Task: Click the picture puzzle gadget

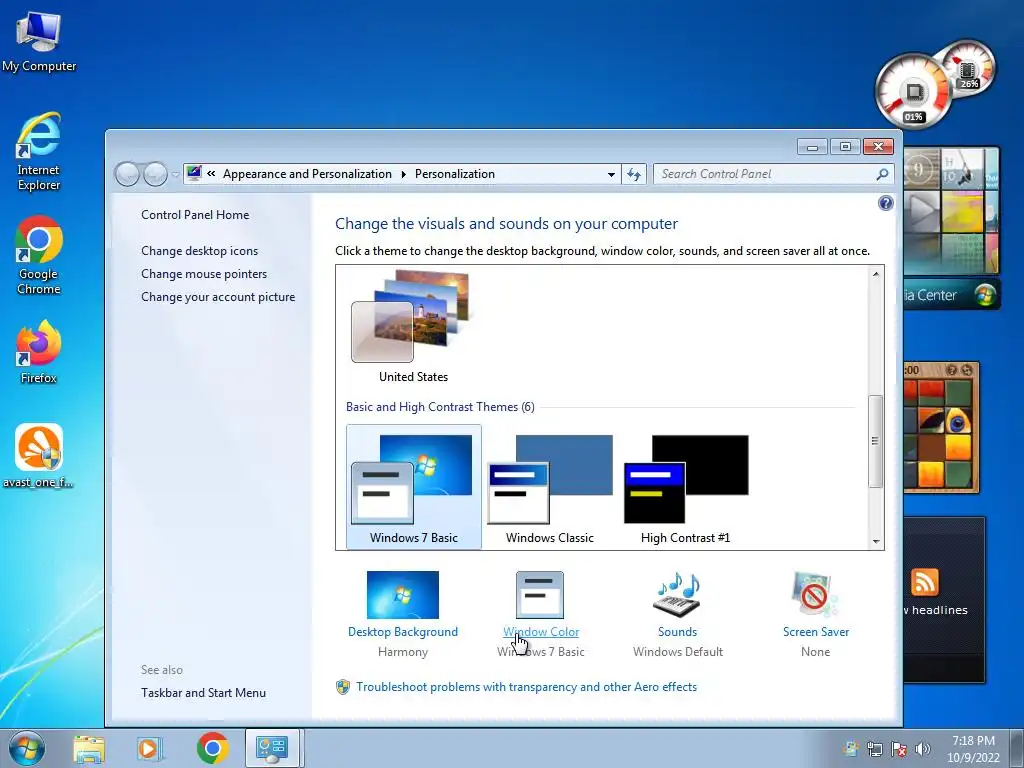Action: [941, 427]
